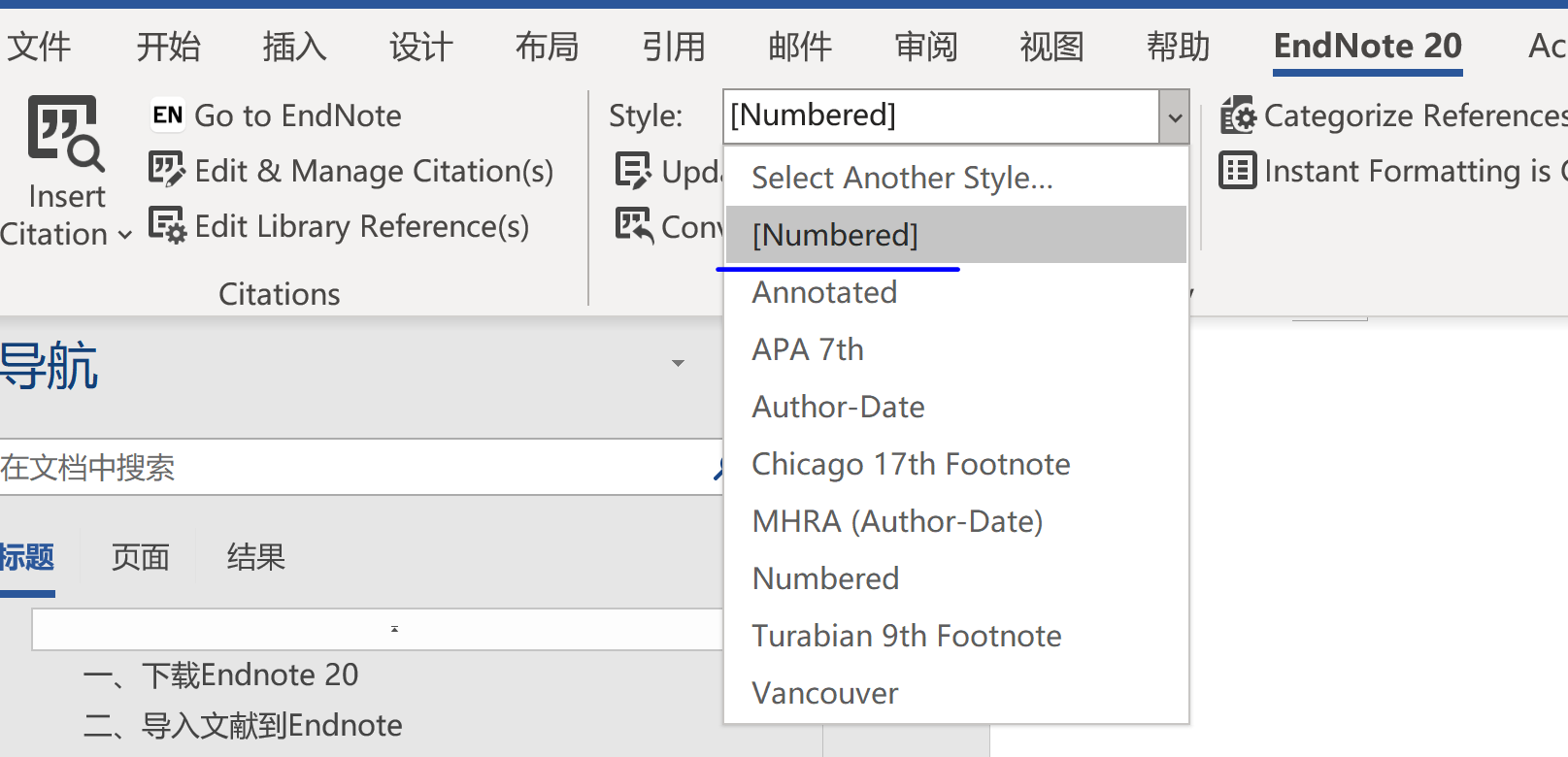This screenshot has height=757, width=1568.
Task: Click the Update Citations icon
Action: tap(634, 171)
